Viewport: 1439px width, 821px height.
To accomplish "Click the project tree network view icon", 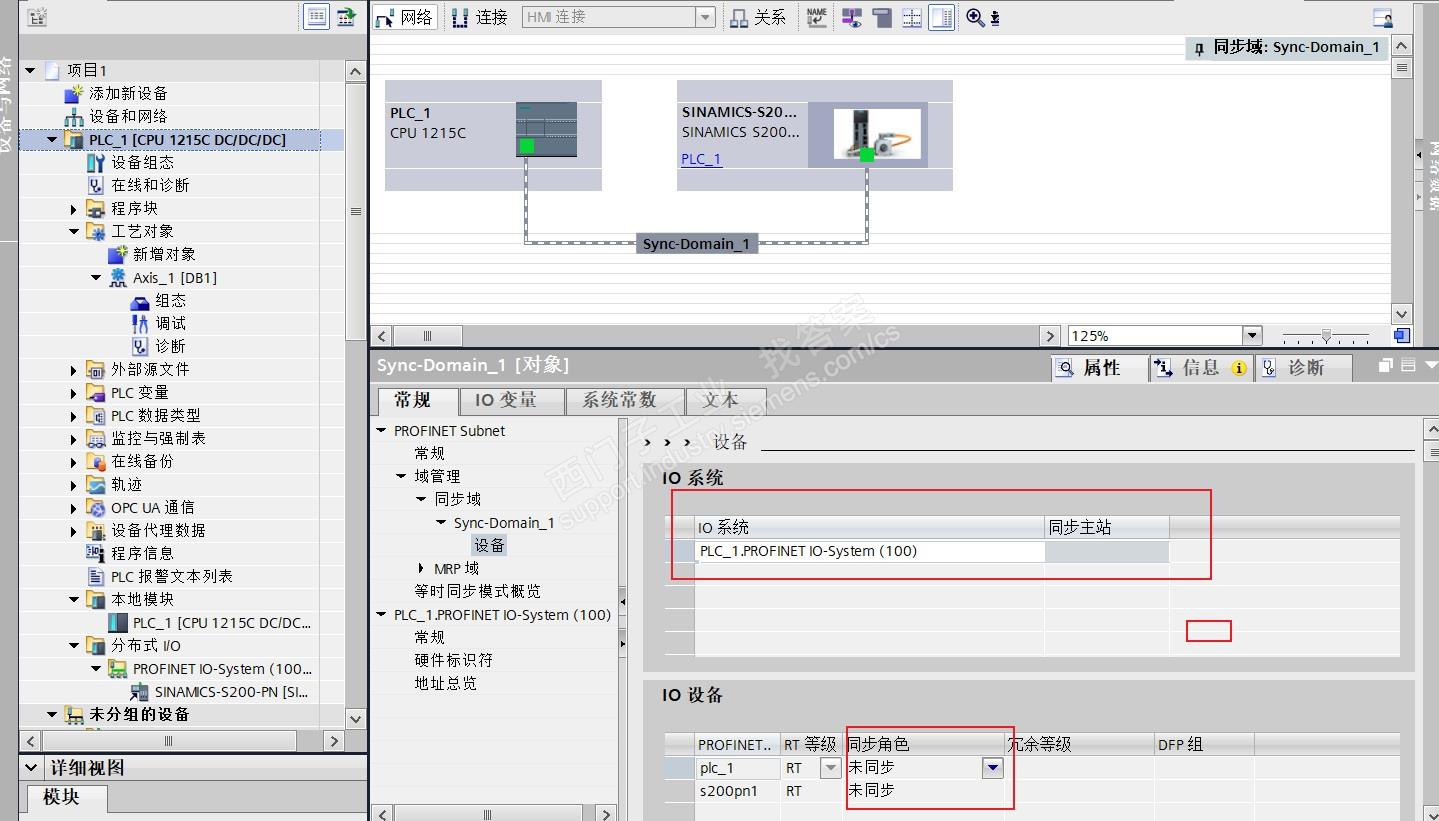I will pos(37,16).
